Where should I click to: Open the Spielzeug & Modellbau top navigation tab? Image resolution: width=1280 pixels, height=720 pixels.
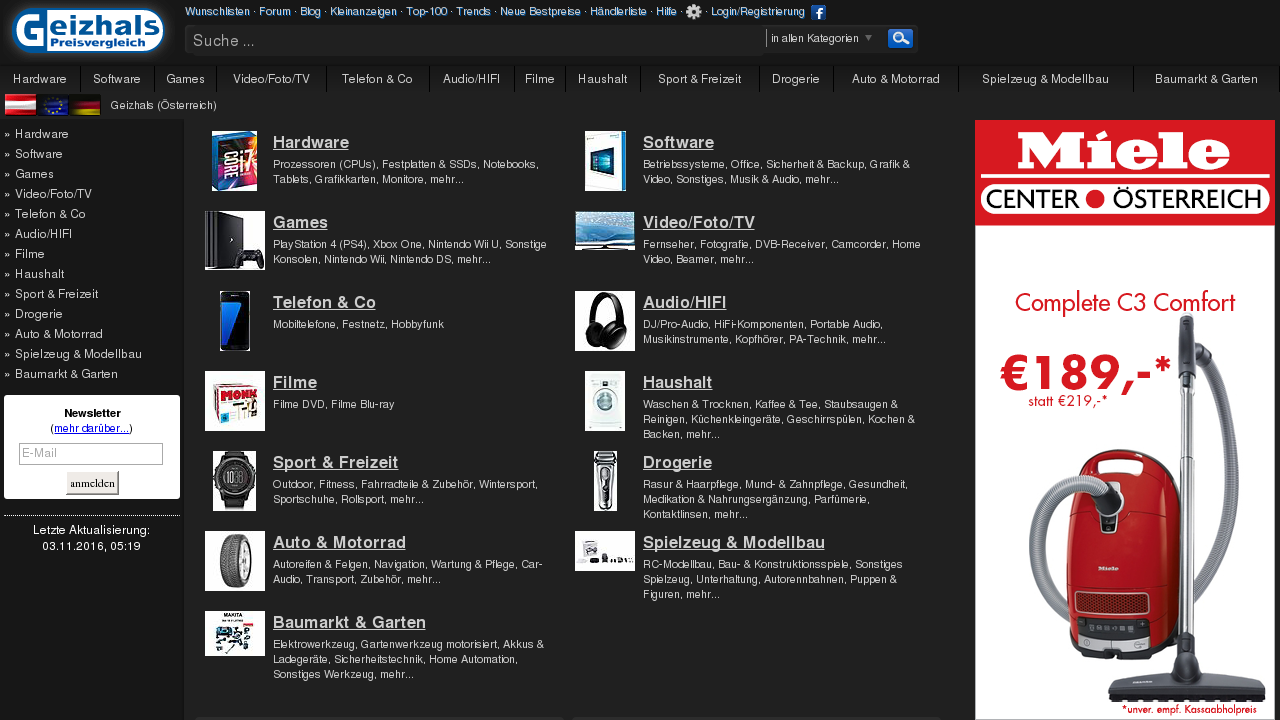(x=1045, y=79)
